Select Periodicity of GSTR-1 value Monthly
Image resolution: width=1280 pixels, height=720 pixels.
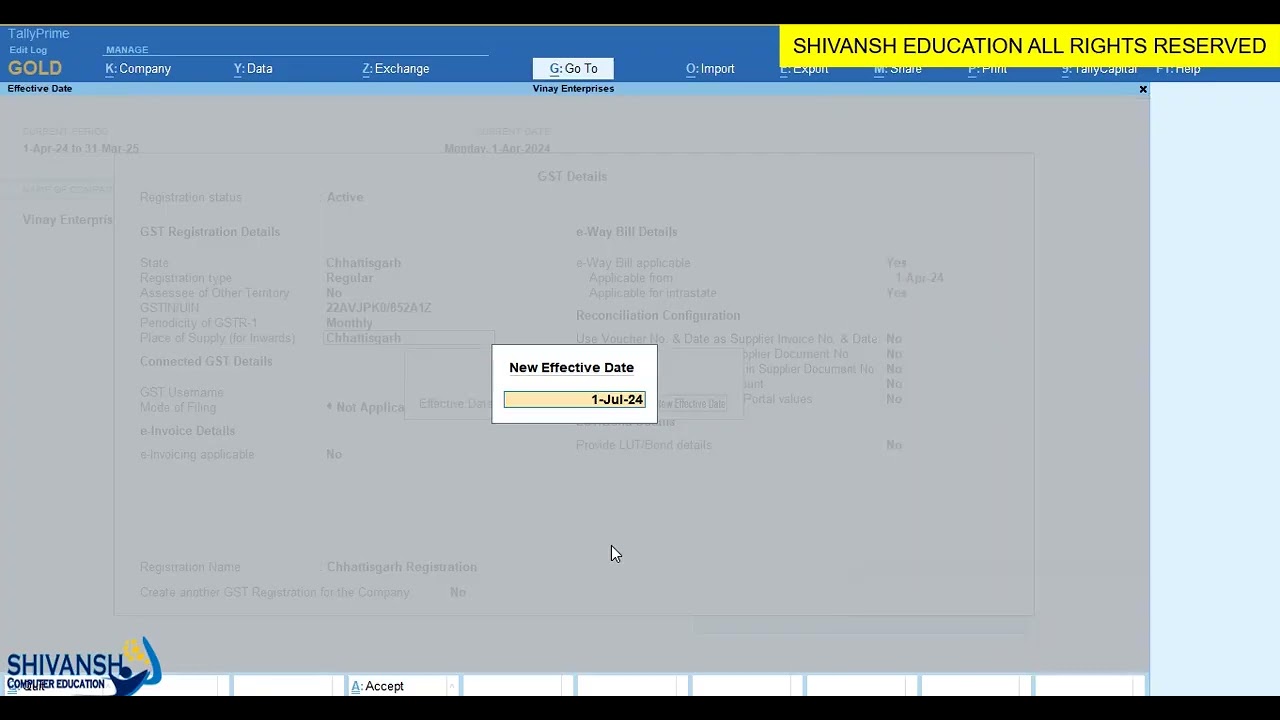[x=349, y=323]
